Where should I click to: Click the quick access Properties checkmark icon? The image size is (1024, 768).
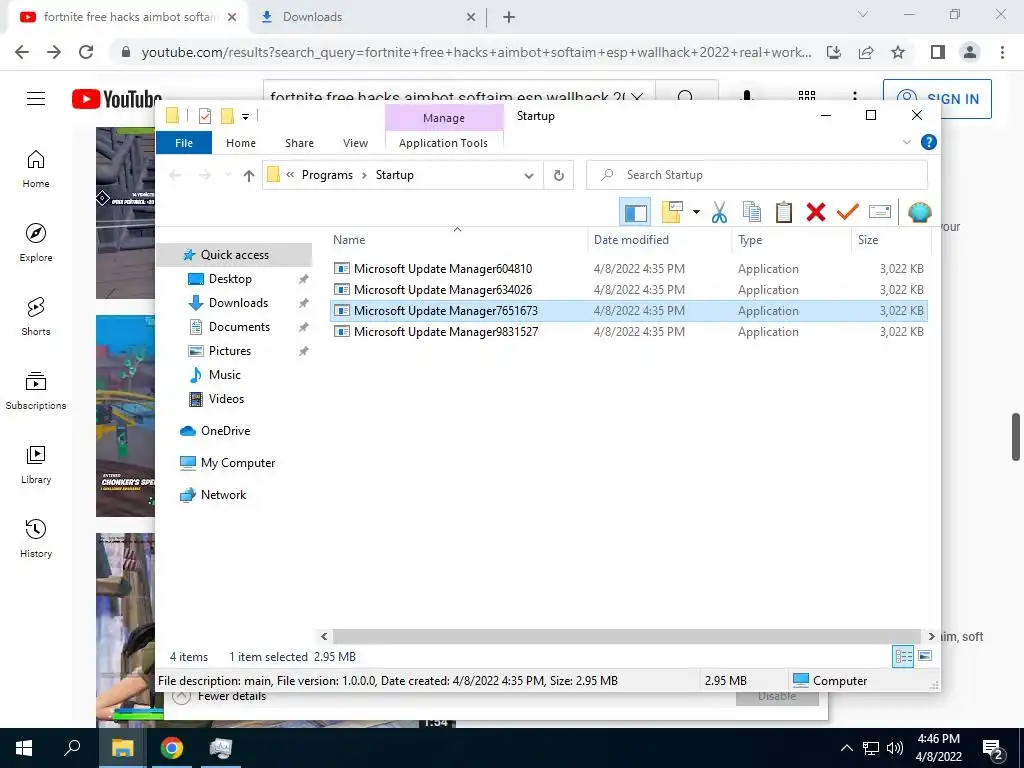204,116
